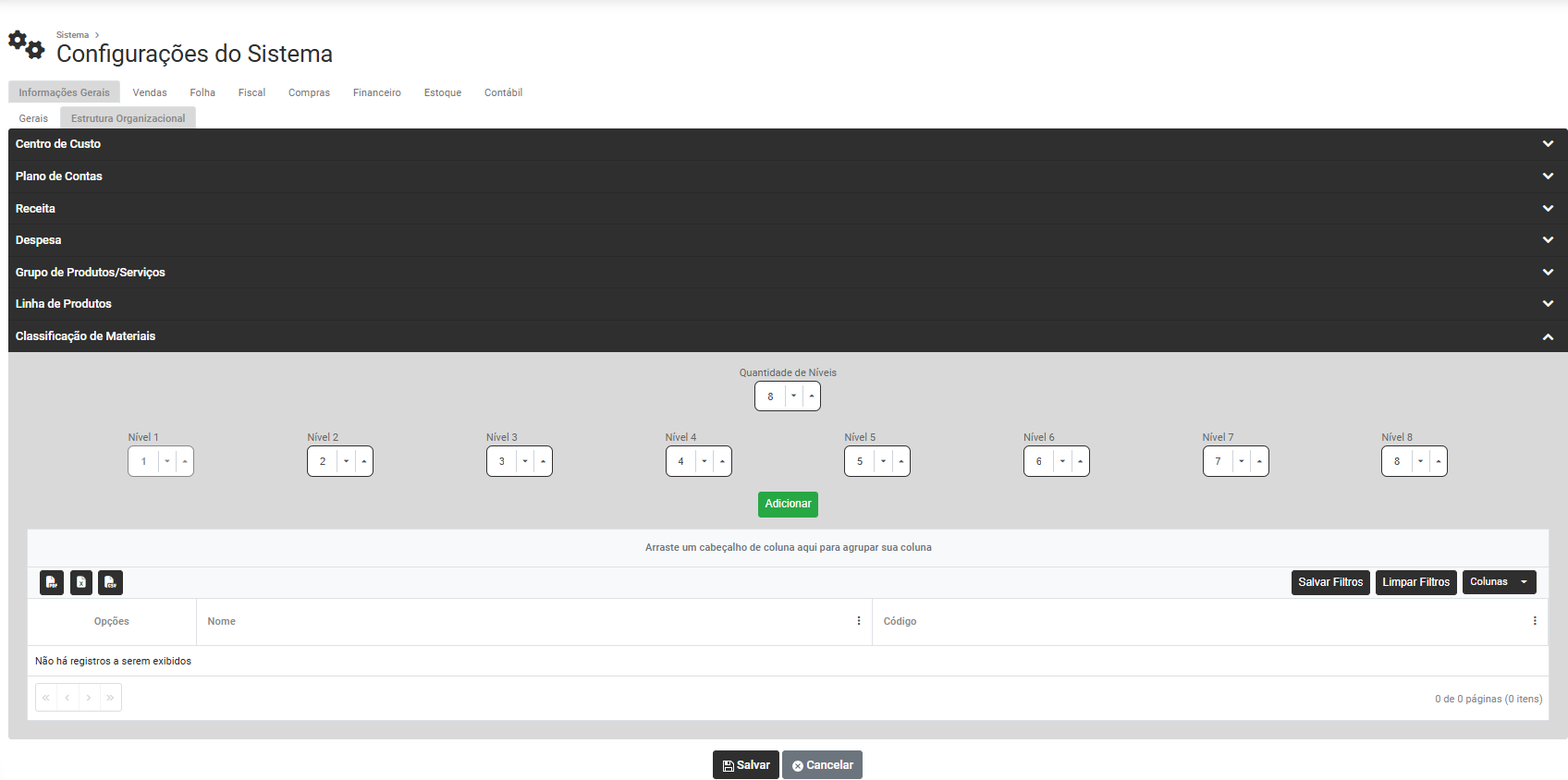Save settings with the Salvar button

(746, 765)
